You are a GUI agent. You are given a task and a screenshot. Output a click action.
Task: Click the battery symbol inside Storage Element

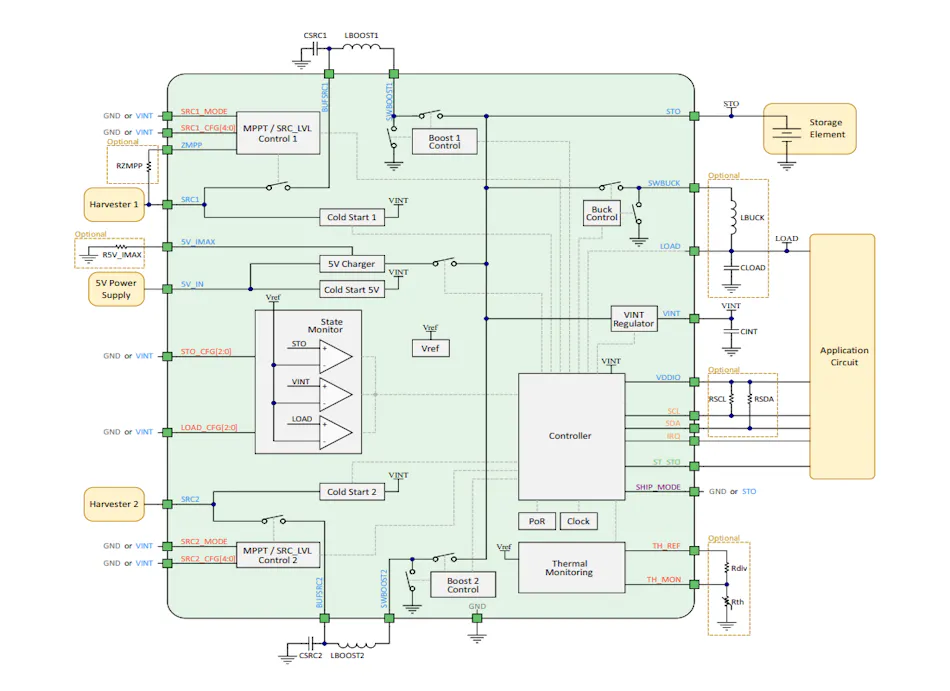786,134
